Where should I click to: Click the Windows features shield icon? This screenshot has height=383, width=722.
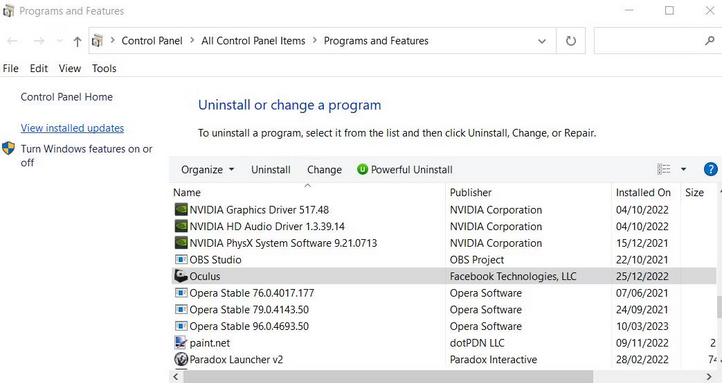click(8, 148)
